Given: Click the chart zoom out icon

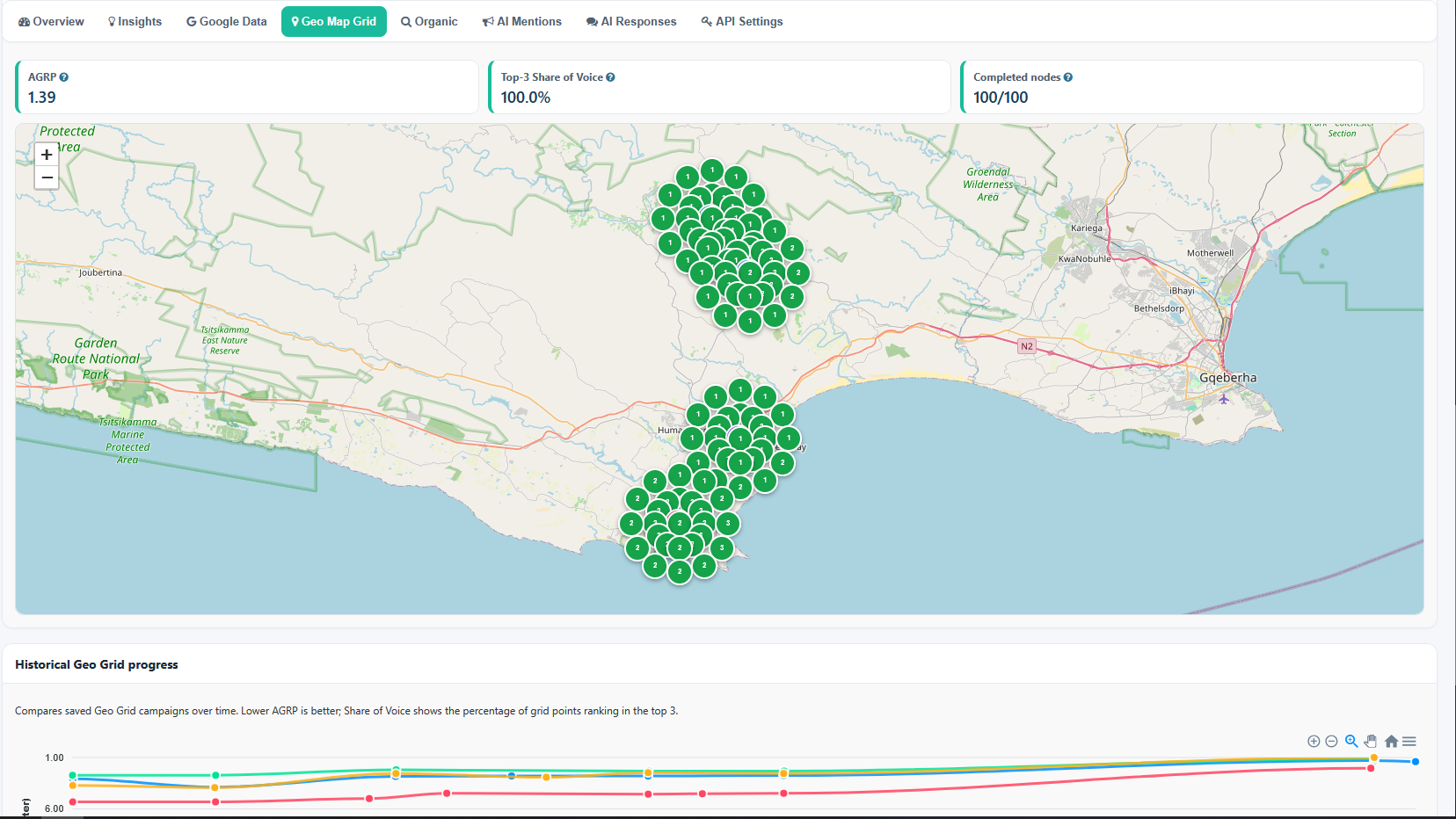Looking at the screenshot, I should [x=1331, y=742].
